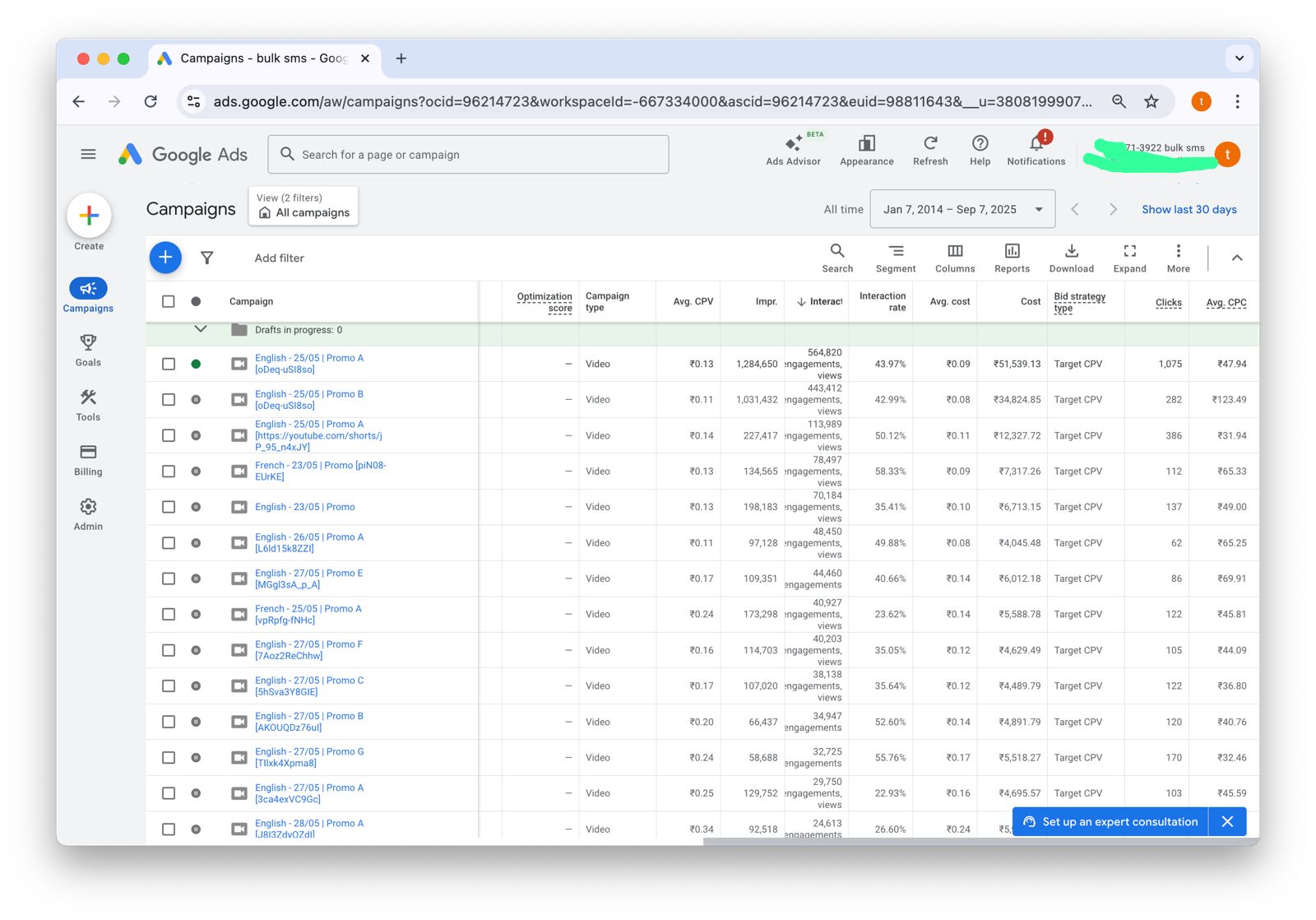Open Chrome's three-dot menu
Image resolution: width=1316 pixels, height=920 pixels.
tap(1237, 101)
